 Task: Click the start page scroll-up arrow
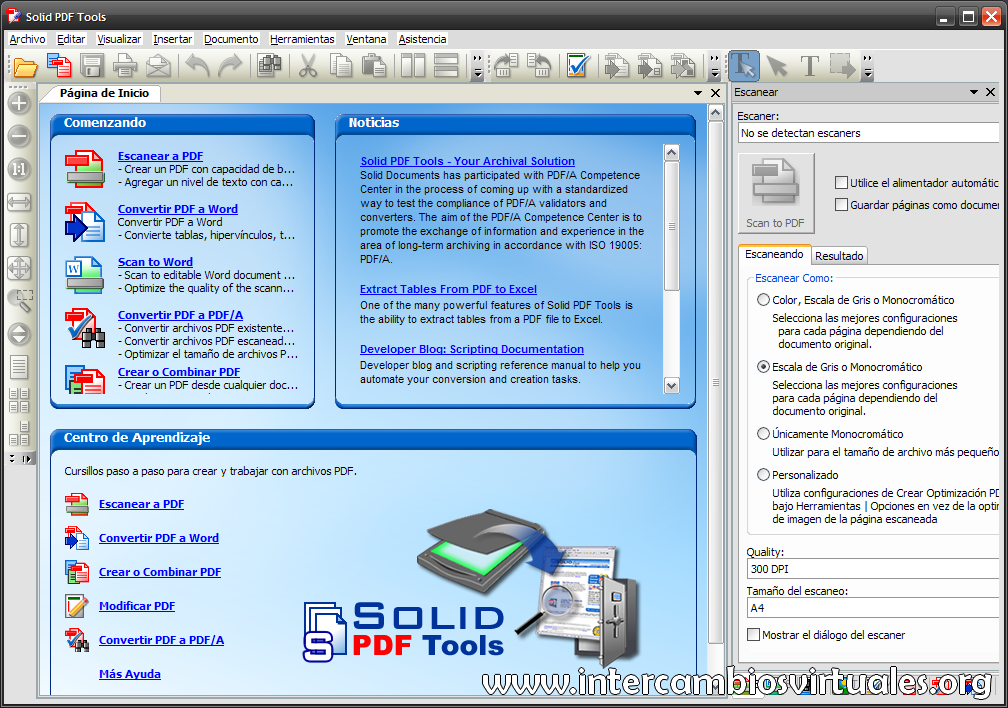pos(716,113)
